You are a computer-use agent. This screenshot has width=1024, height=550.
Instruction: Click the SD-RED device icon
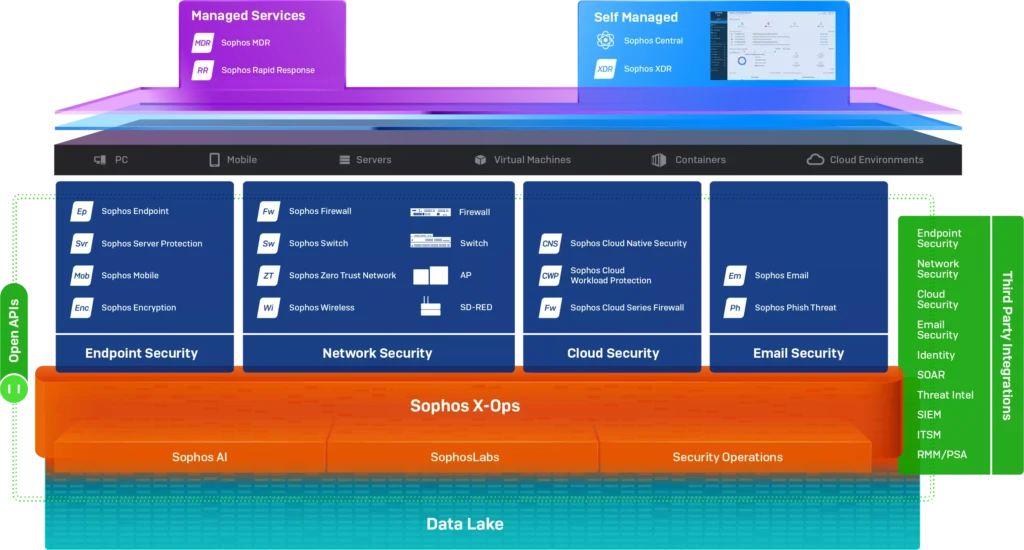click(x=430, y=306)
